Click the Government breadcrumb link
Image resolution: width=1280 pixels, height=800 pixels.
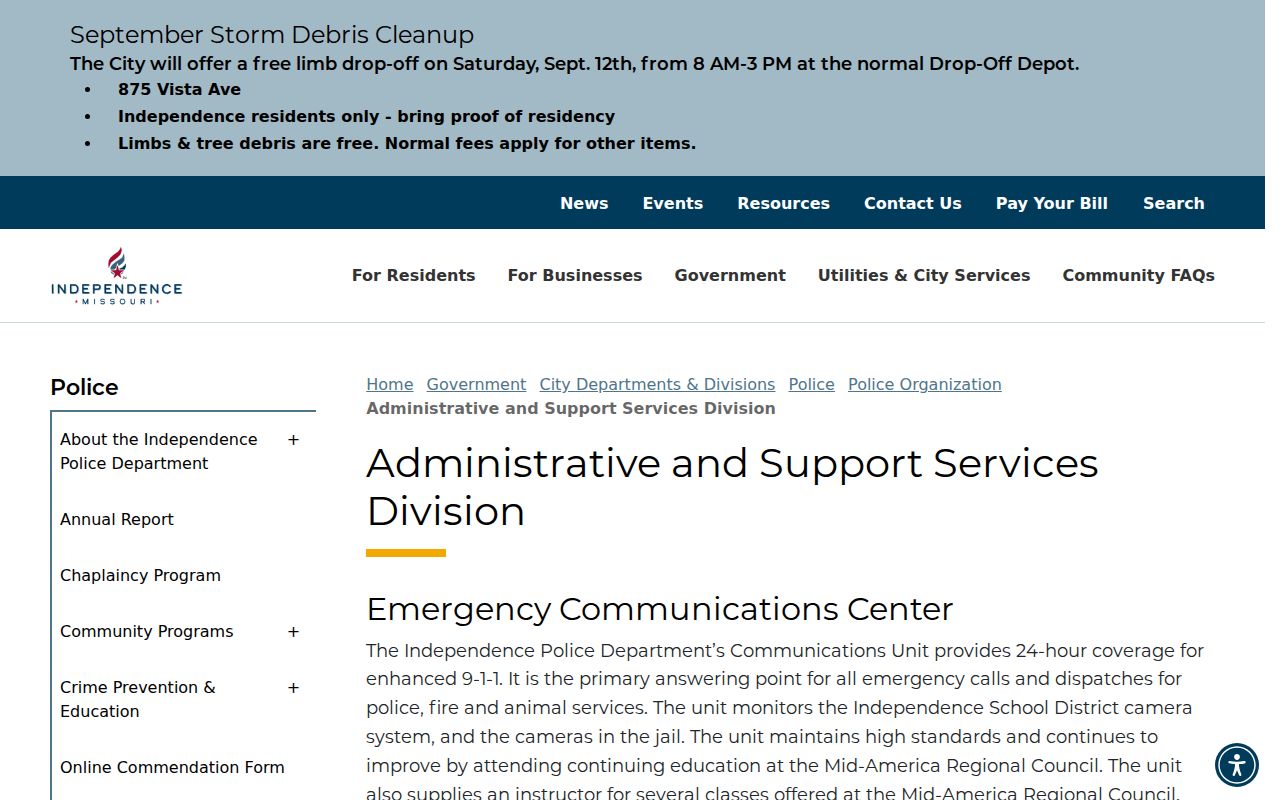pyautogui.click(x=476, y=384)
